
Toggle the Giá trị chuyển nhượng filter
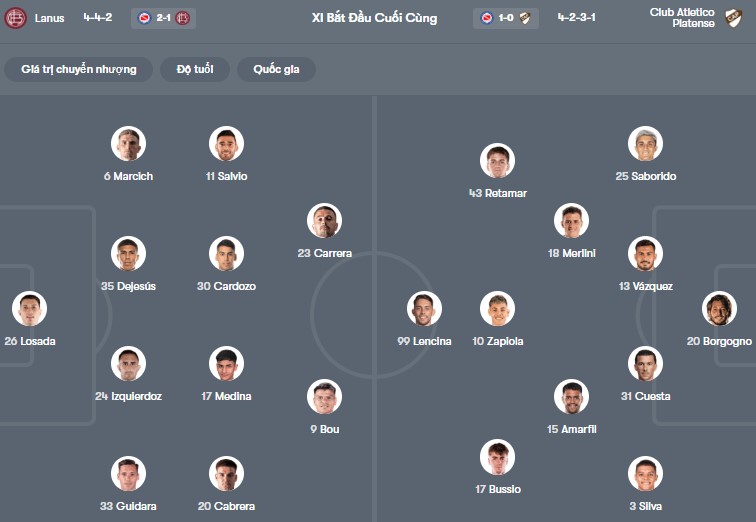[78, 69]
